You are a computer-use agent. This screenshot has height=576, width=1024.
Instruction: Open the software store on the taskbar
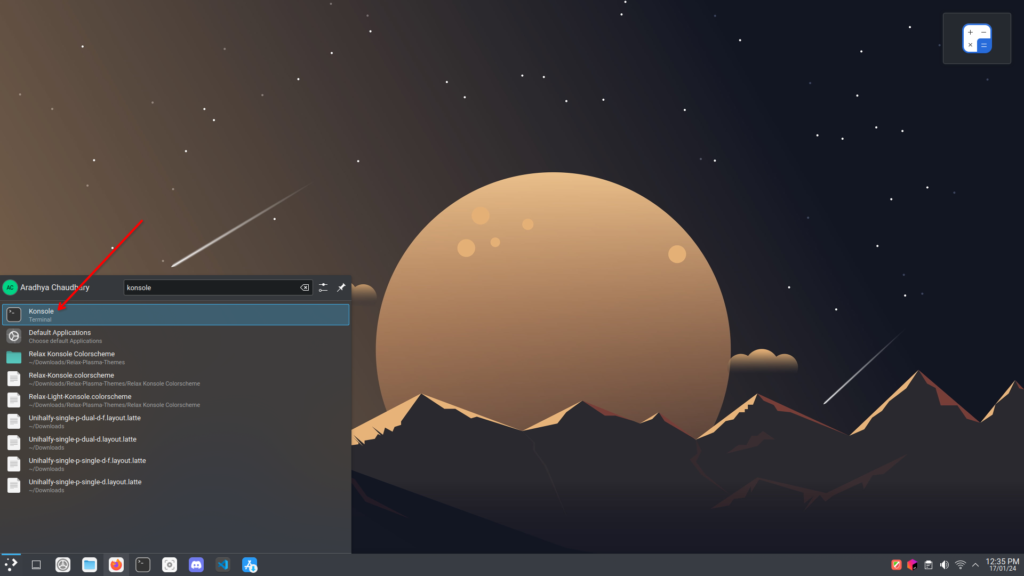click(x=249, y=565)
